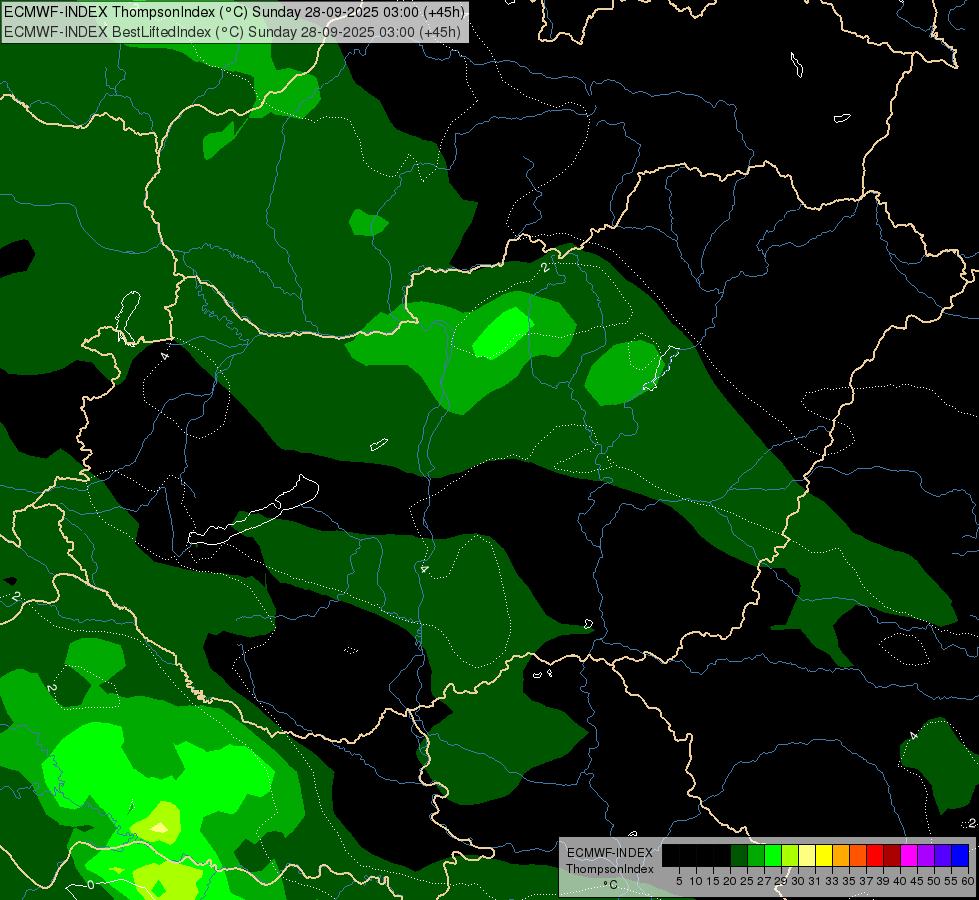
Task: Click the legend tick value 30
Action: click(798, 881)
